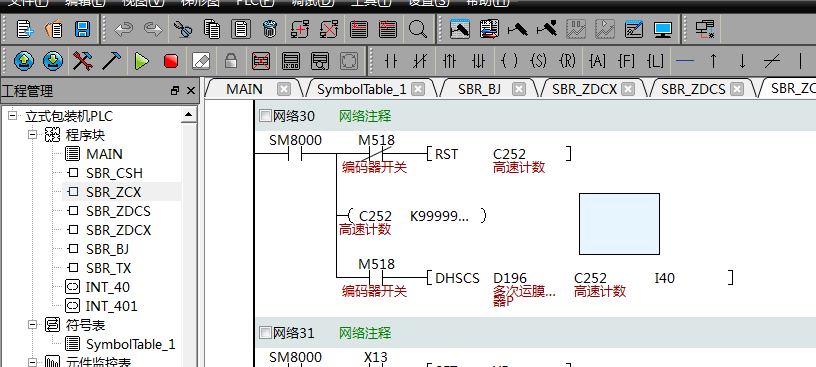816x367 pixels.
Task: Select INT_401 interrupt in the tree
Action: [x=111, y=306]
